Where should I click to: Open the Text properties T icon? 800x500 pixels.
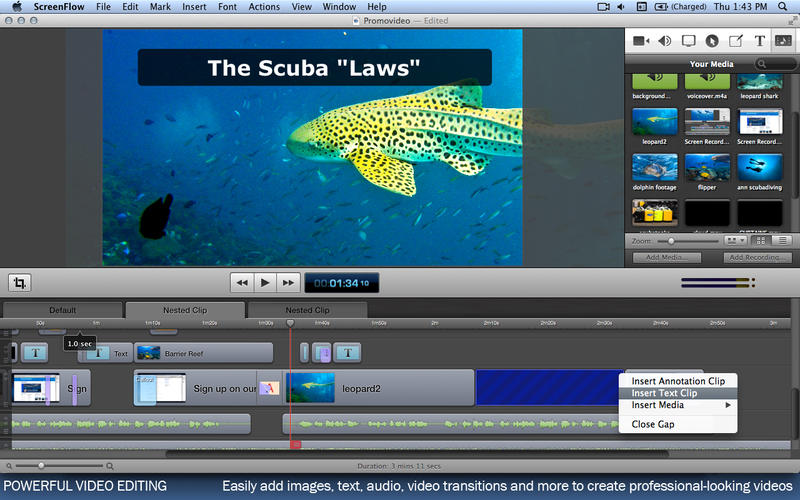760,41
